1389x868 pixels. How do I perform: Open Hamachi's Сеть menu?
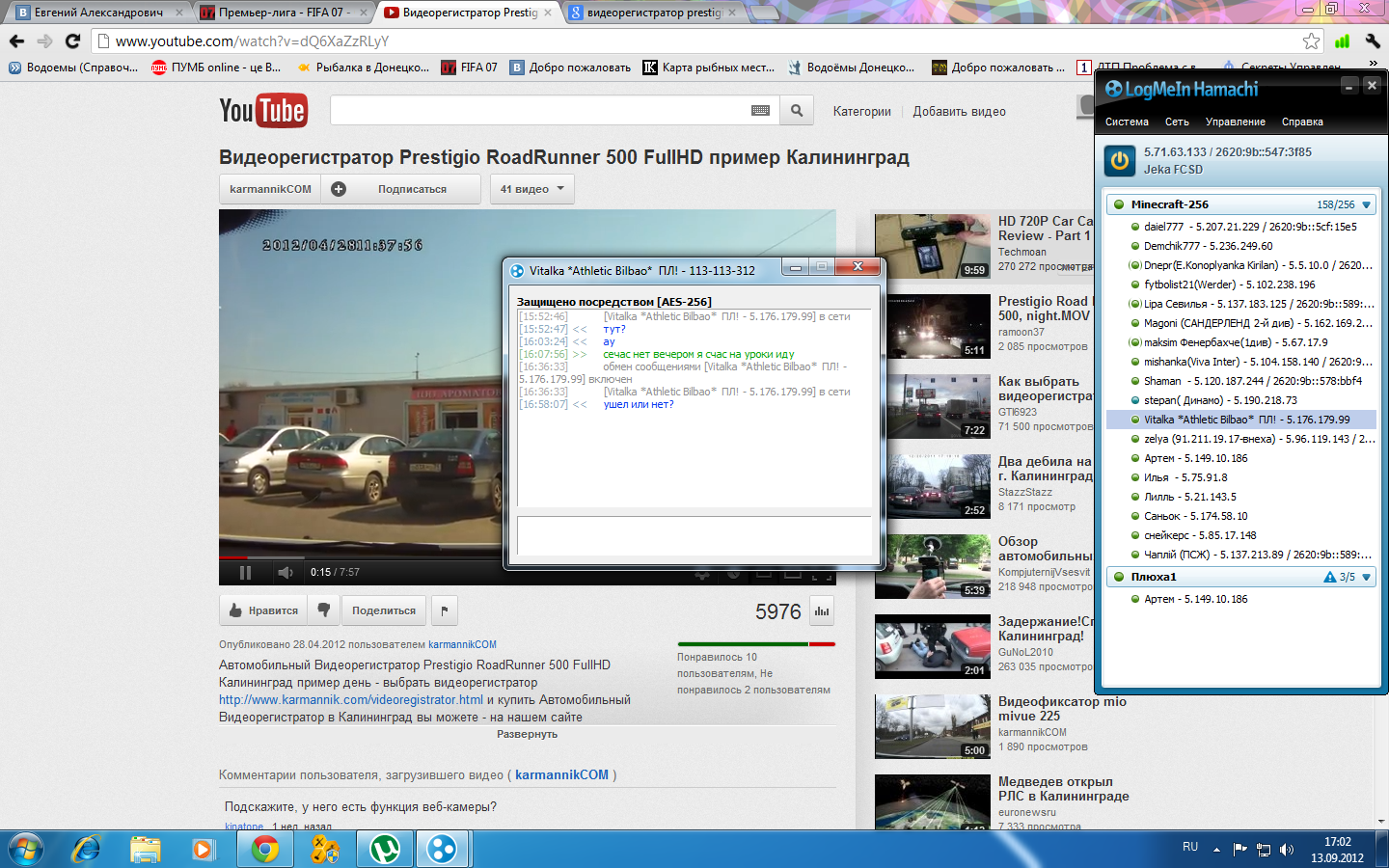click(x=1177, y=122)
